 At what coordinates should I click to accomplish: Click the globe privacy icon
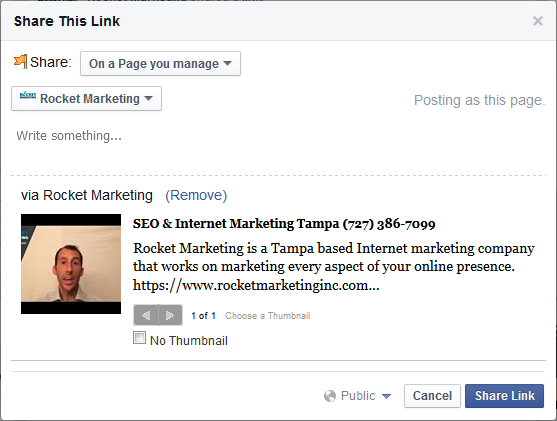point(330,396)
